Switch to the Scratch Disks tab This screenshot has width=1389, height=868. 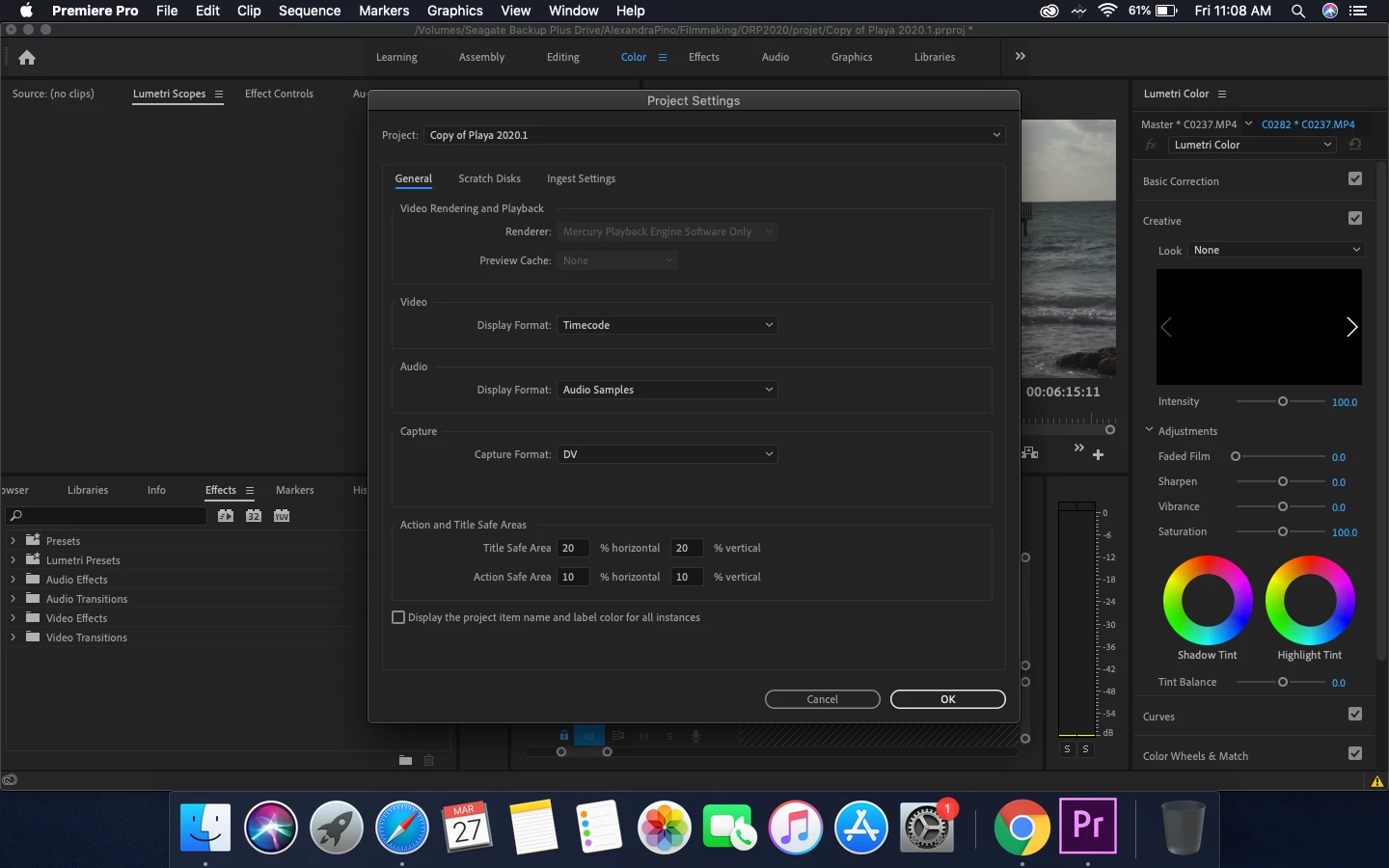tap(489, 179)
